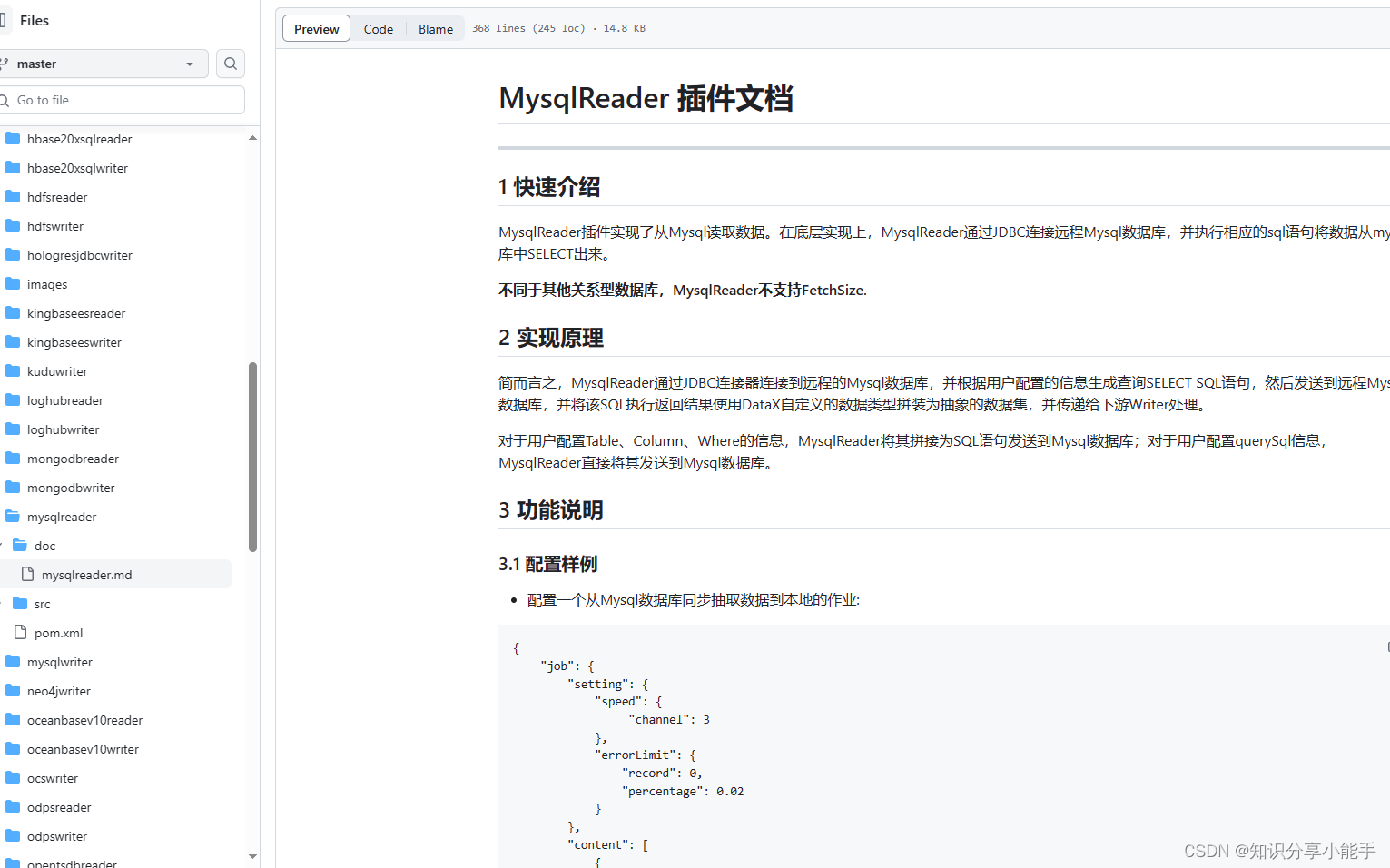Click the loghubwriter folder icon
Image resolution: width=1390 pixels, height=868 pixels.
click(13, 429)
